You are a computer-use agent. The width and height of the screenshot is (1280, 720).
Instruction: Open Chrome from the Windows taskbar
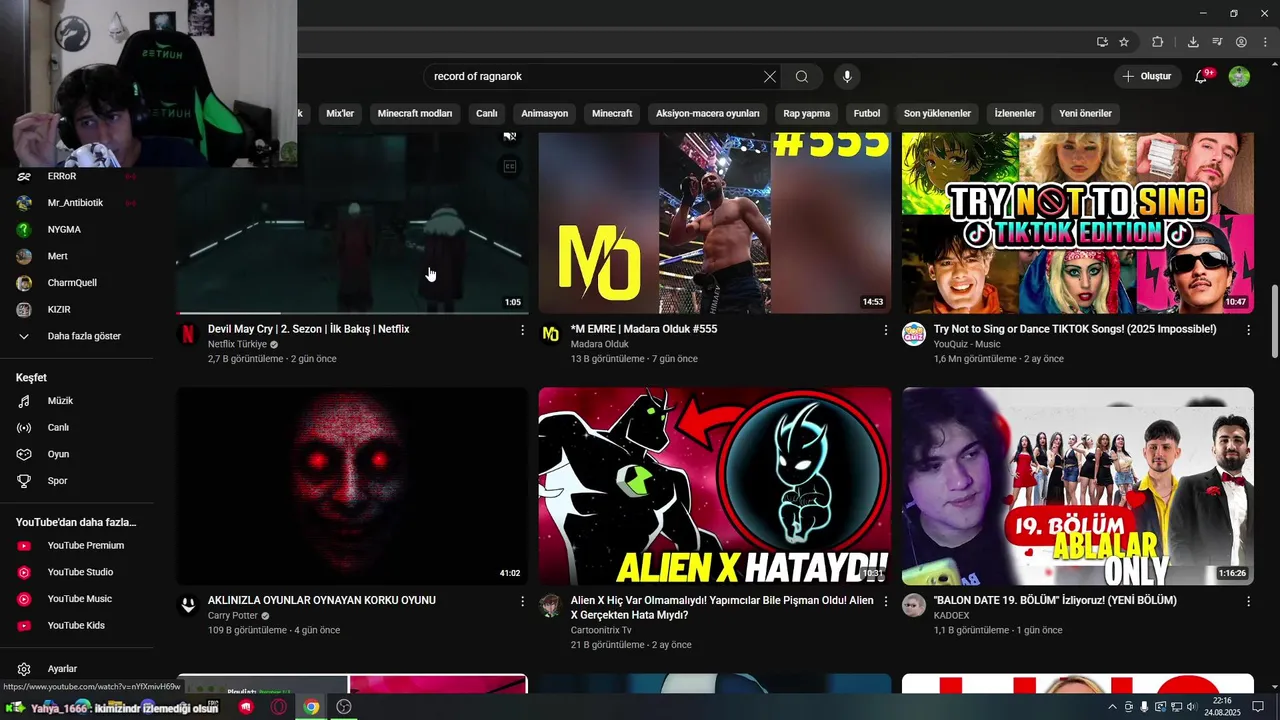click(x=311, y=707)
